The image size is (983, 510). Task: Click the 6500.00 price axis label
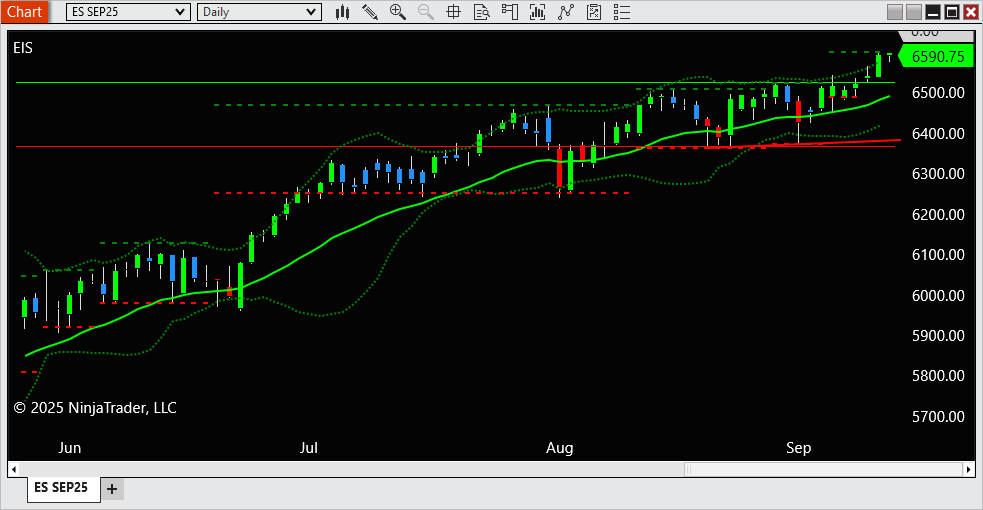938,93
